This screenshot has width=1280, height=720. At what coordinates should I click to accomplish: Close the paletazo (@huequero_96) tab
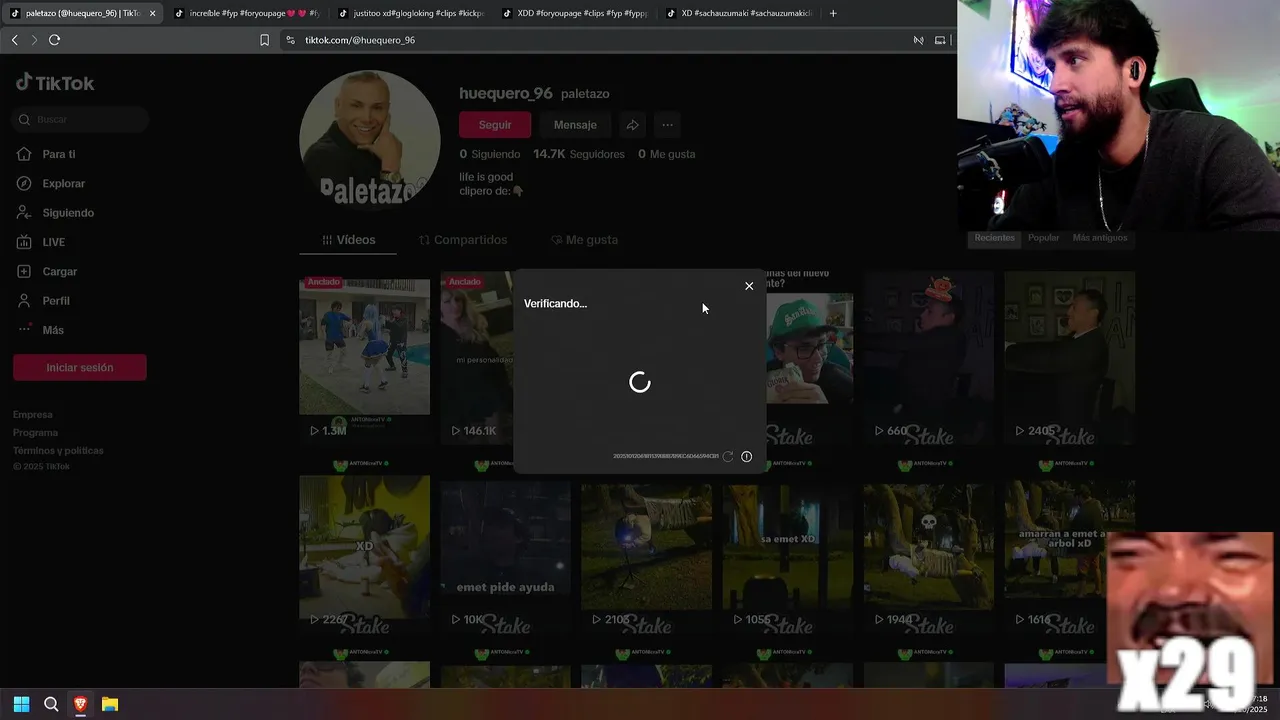click(x=152, y=13)
